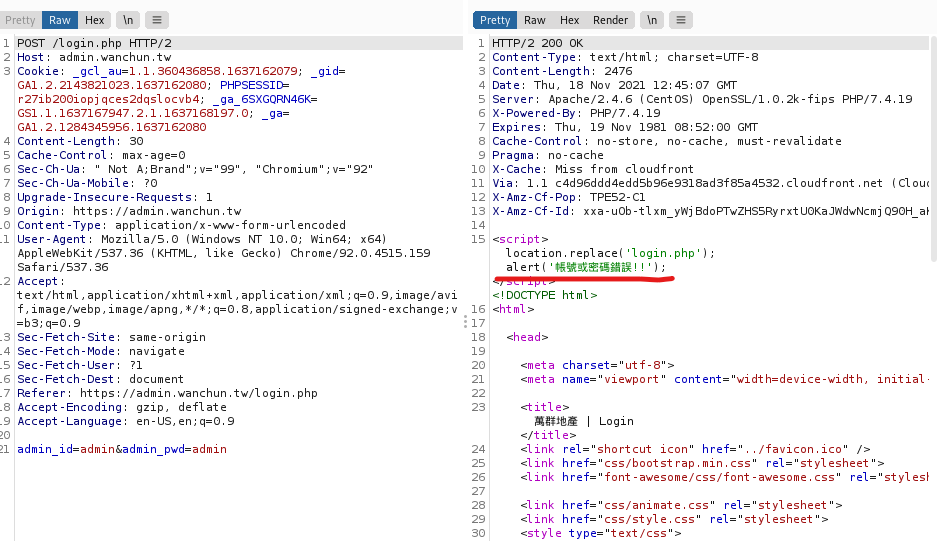Click the 'Expires: Thu, 19 Nov 1981' header
The image size is (937, 541).
625,127
